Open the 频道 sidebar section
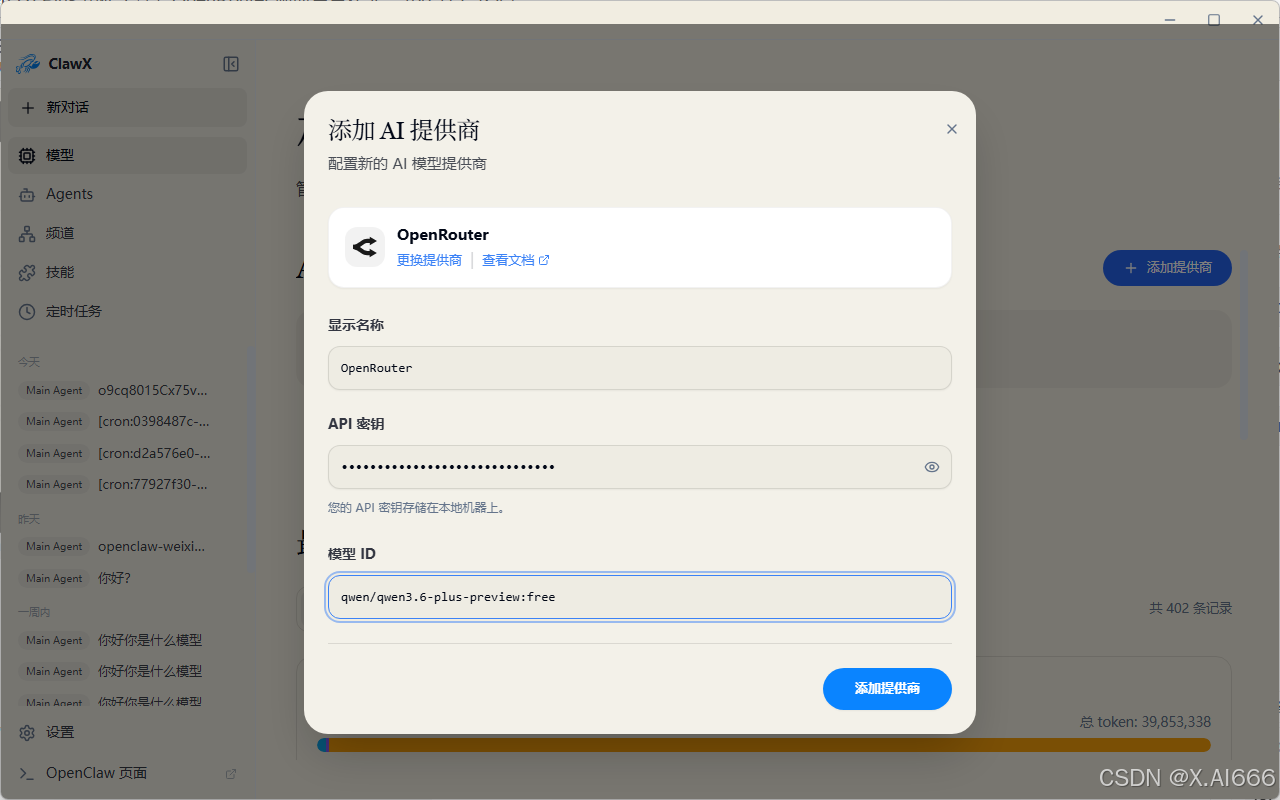The width and height of the screenshot is (1280, 800). (x=127, y=233)
